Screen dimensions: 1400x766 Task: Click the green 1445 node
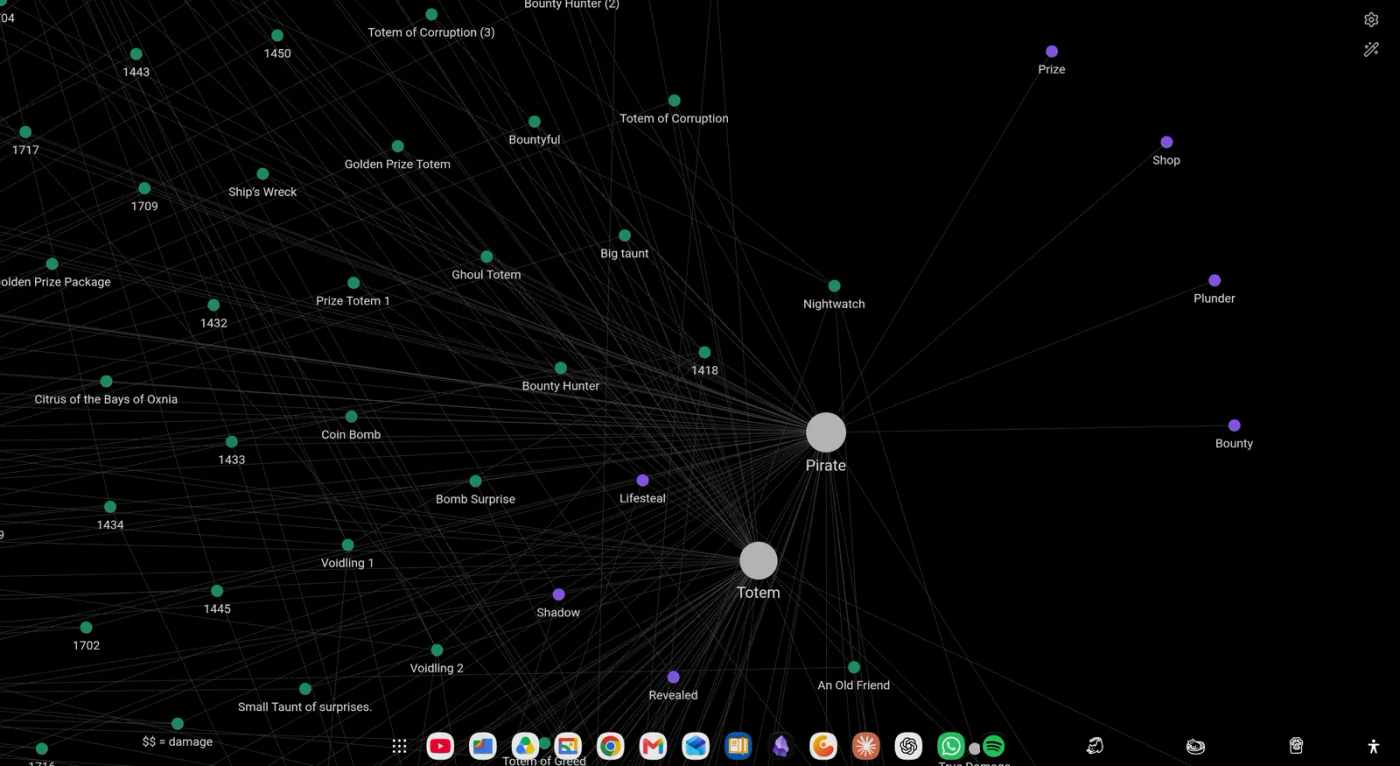[217, 591]
